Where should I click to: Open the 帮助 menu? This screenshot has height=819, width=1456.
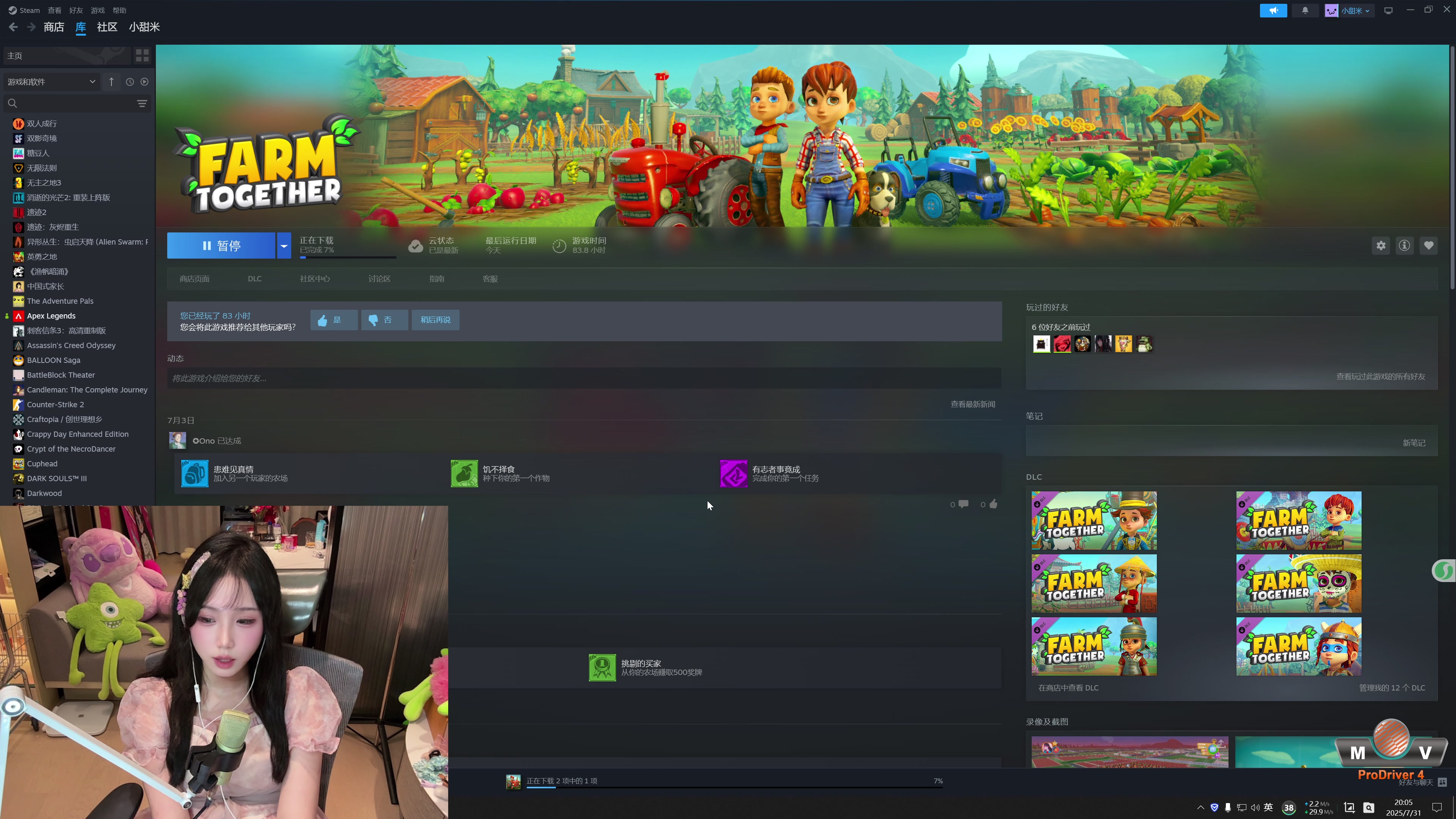pos(119,10)
